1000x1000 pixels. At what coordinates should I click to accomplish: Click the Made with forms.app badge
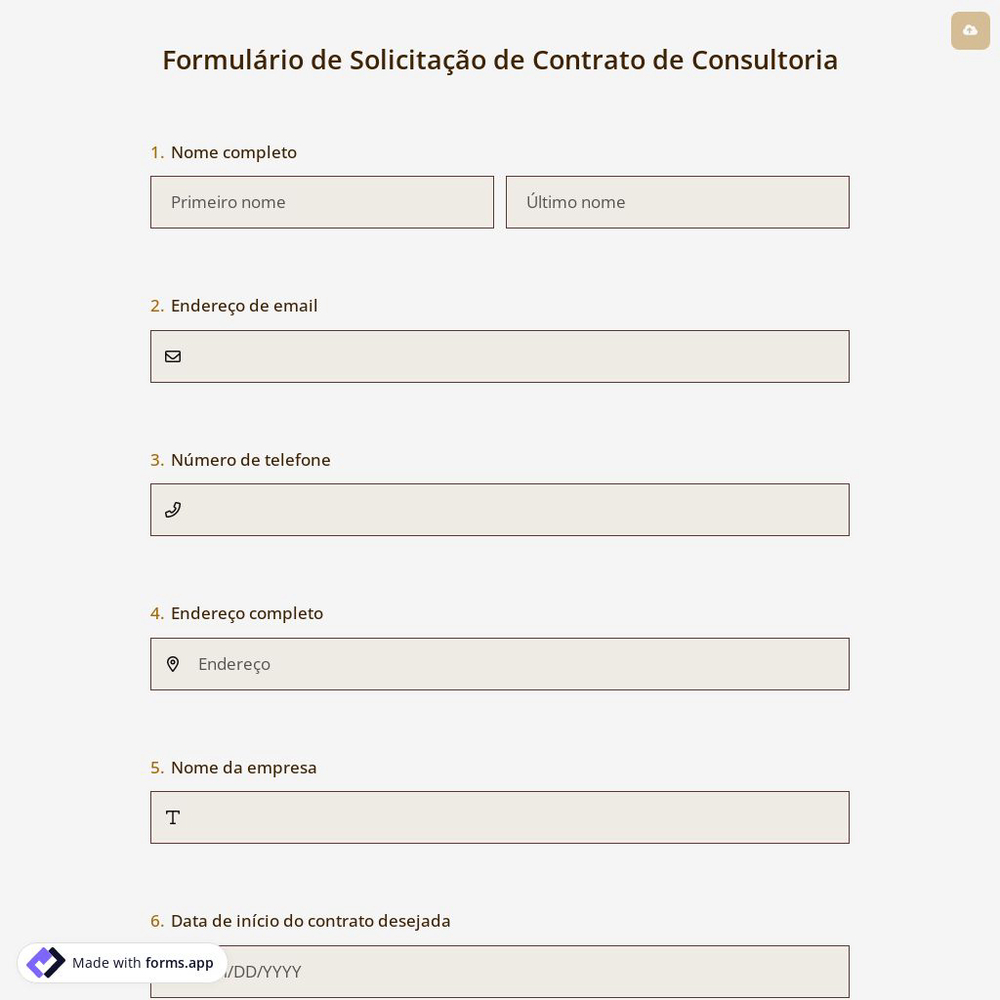pos(120,962)
